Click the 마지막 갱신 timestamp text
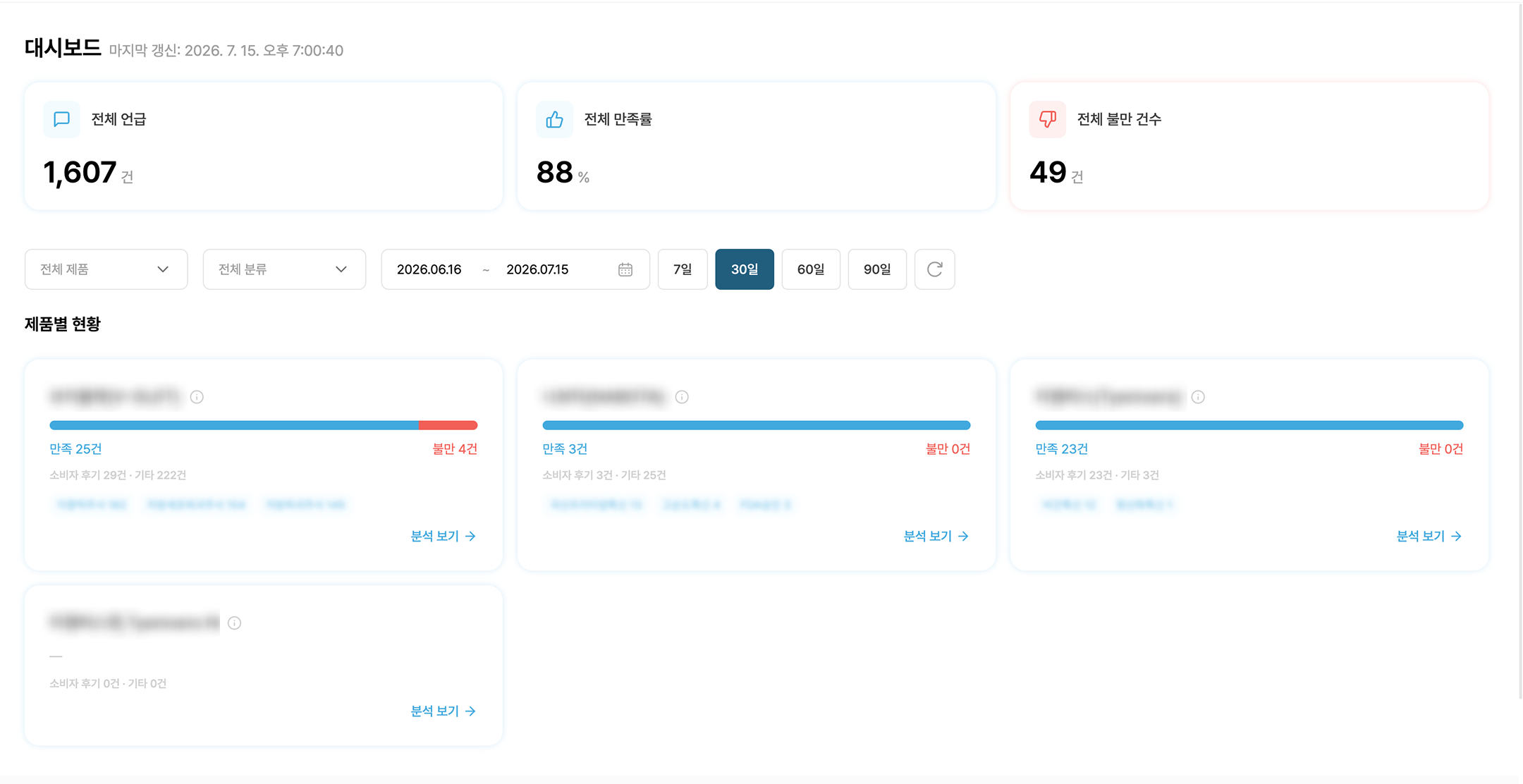This screenshot has height=784, width=1523. 226,51
